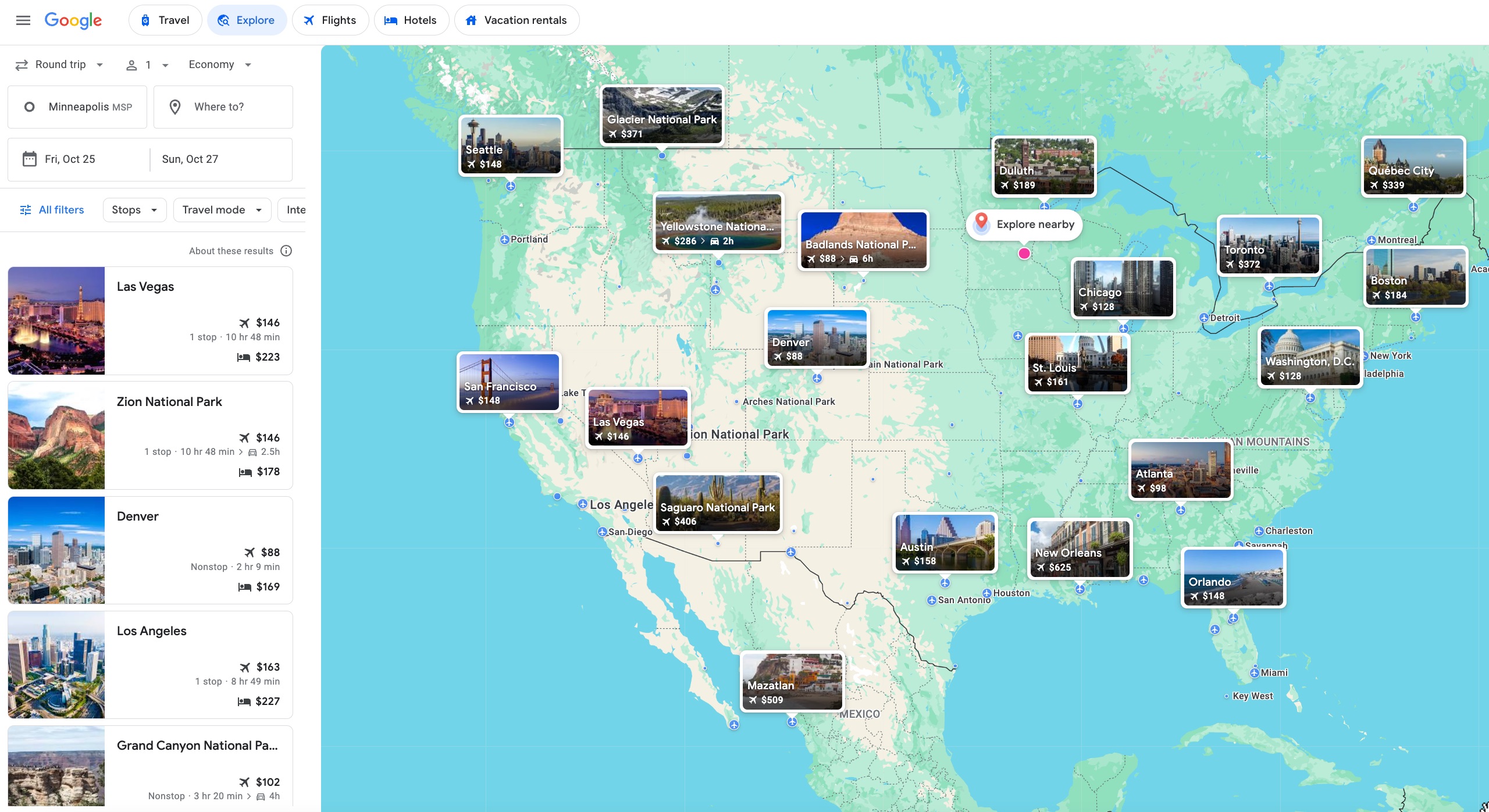Click the airplane icon on the Flights tab
This screenshot has width=1489, height=812.
tap(309, 20)
